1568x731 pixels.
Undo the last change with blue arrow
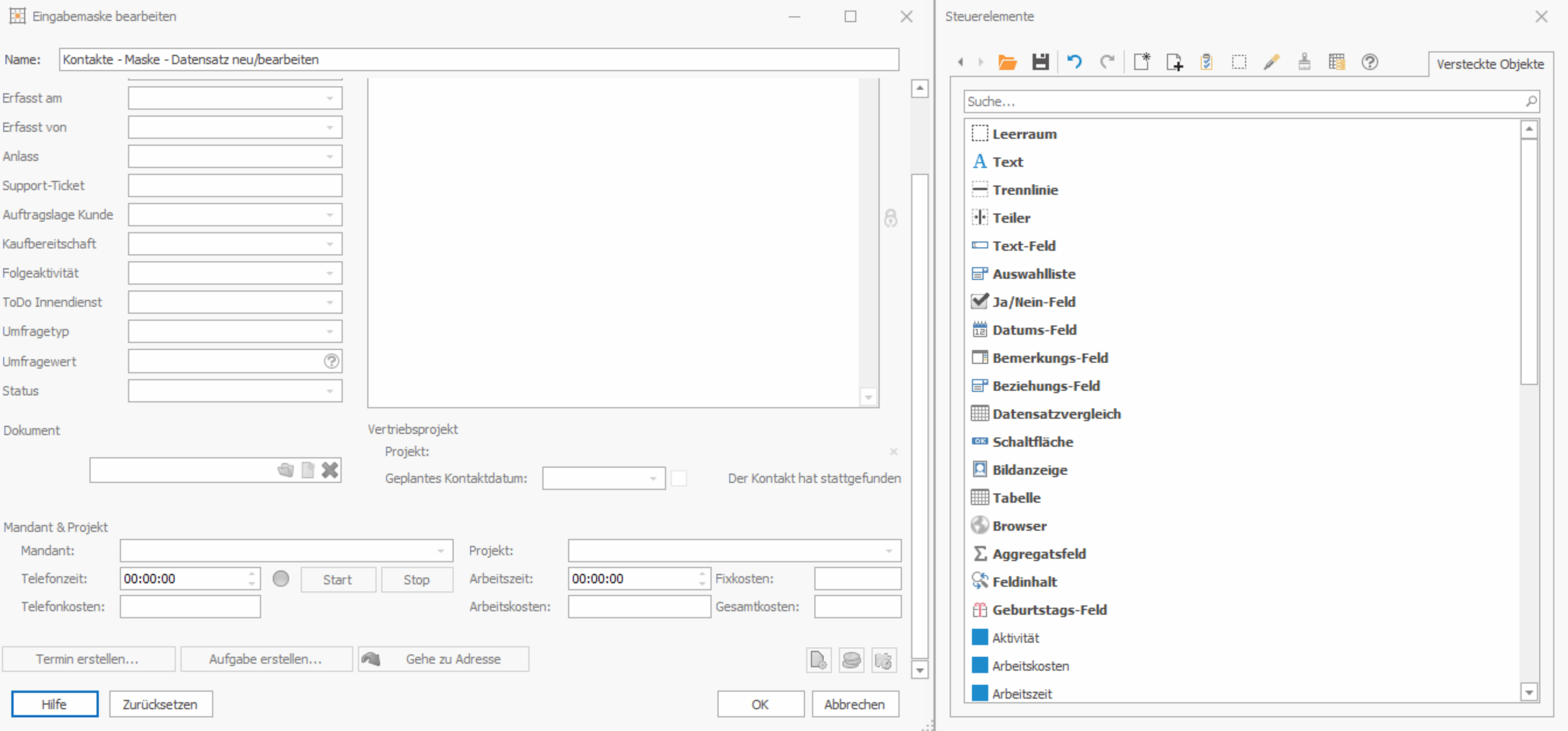tap(1075, 62)
